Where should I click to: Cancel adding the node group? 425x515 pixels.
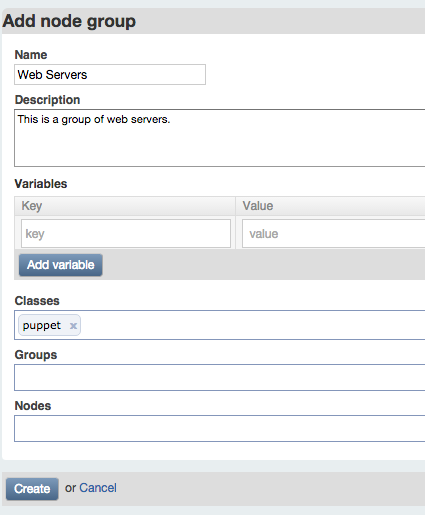[98, 488]
